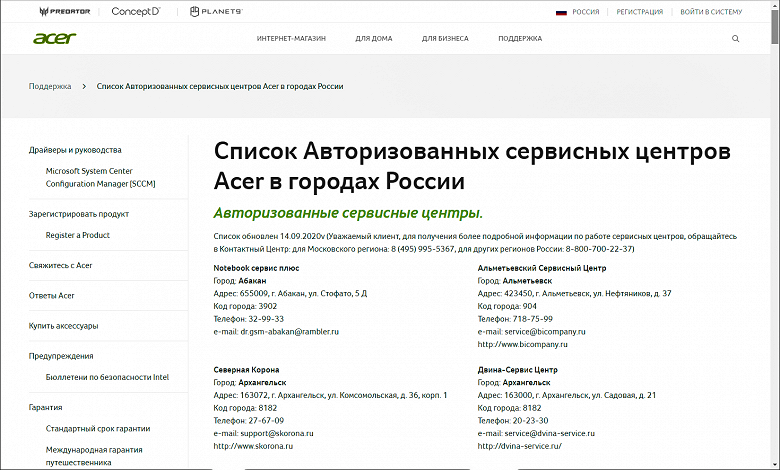Click address ул. Садовая, д. 21
Image resolution: width=780 pixels, height=470 pixels.
point(623,395)
